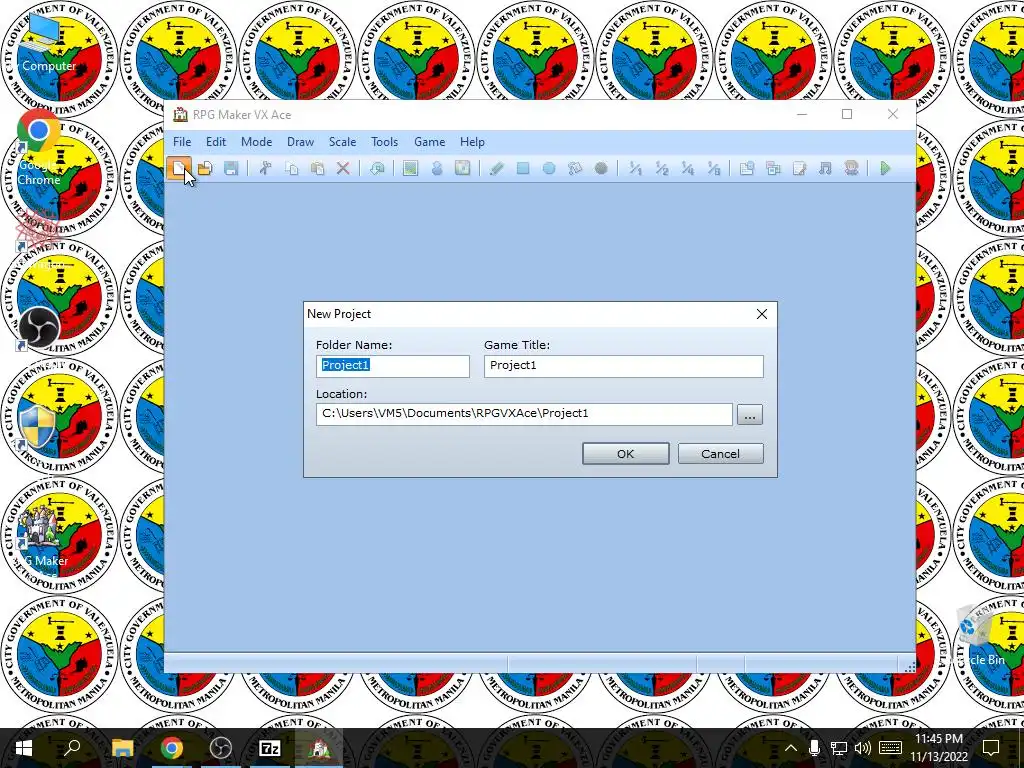Click RPG Maker taskbar icon
The width and height of the screenshot is (1024, 768).
pyautogui.click(x=319, y=748)
